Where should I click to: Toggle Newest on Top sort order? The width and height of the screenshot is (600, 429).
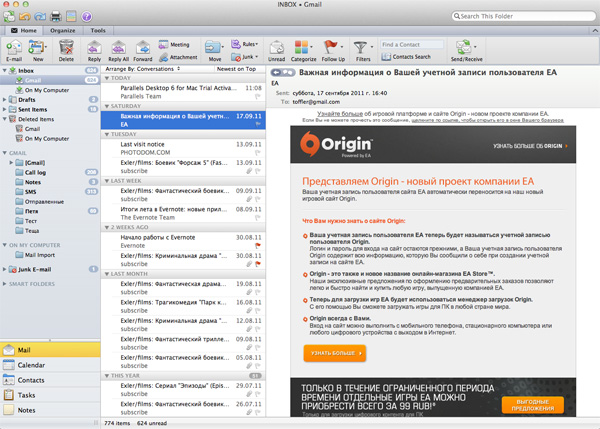(x=235, y=68)
